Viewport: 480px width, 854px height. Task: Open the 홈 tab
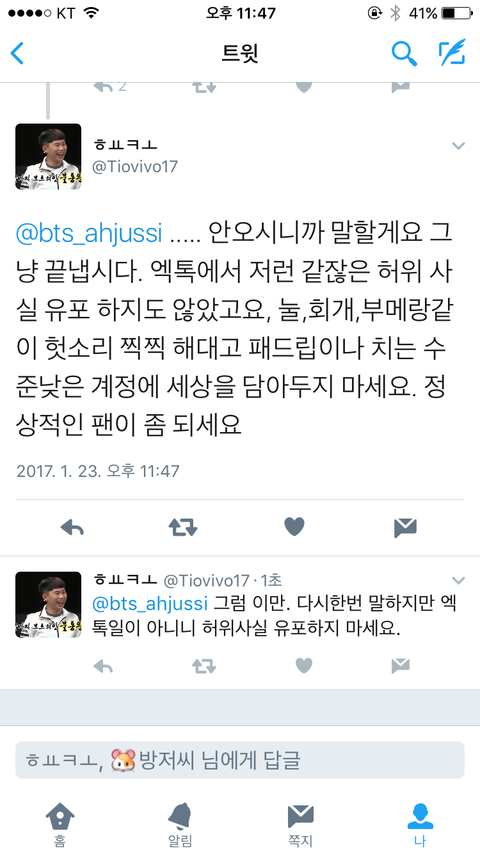[60, 825]
